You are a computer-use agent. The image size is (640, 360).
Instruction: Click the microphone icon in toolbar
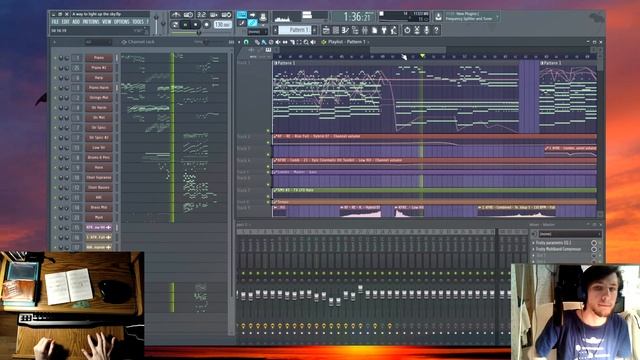pyautogui.click(x=427, y=30)
